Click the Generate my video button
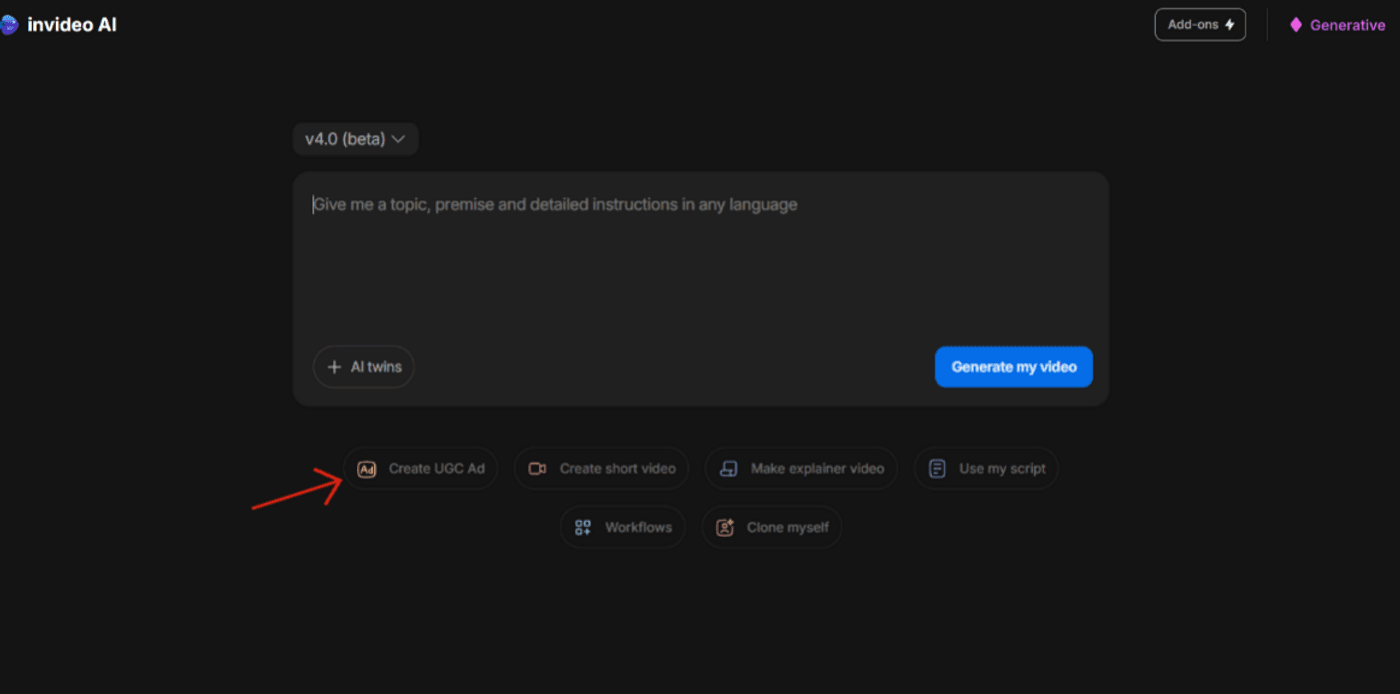 (1013, 367)
